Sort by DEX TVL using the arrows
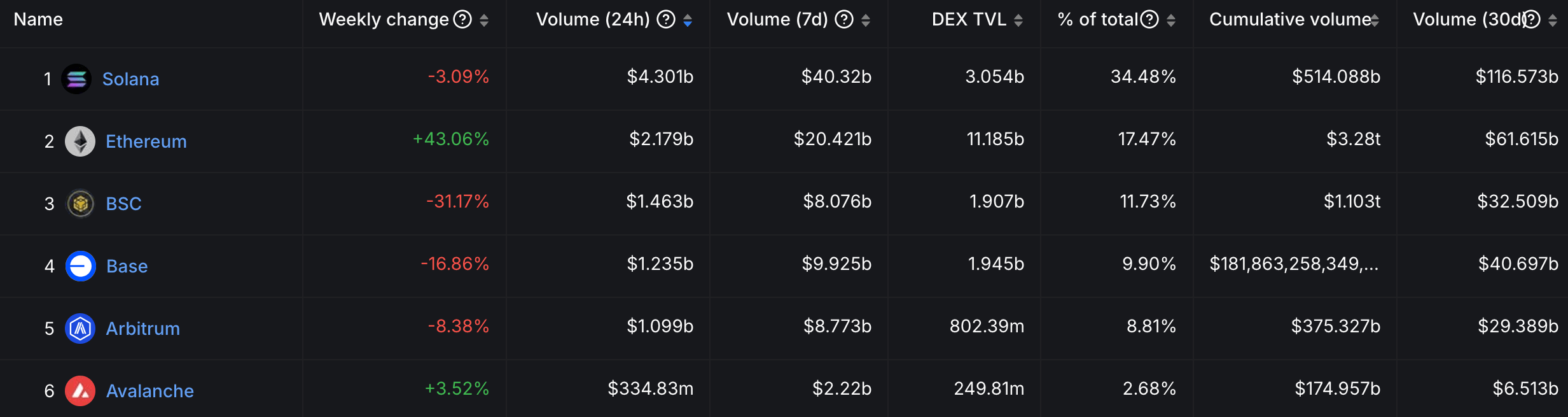1568x417 pixels. 1018,20
